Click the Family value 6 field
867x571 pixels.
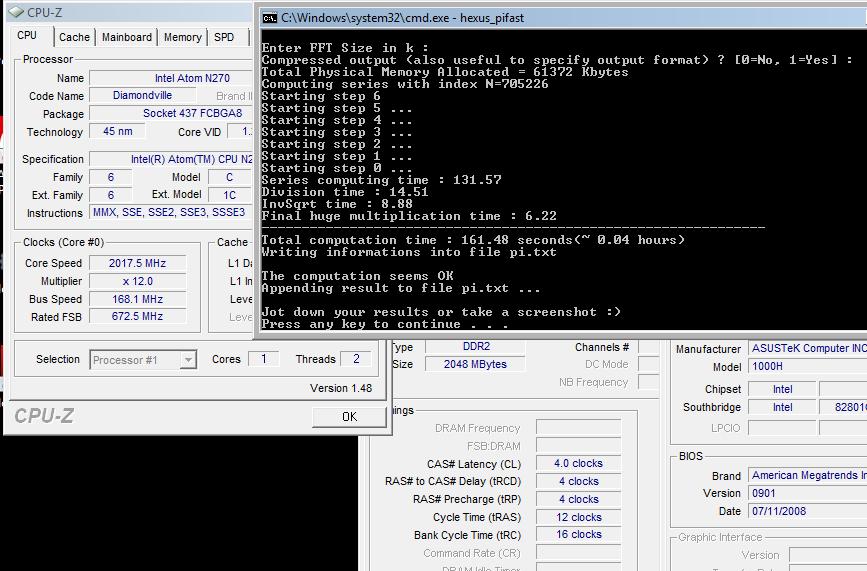(x=111, y=177)
